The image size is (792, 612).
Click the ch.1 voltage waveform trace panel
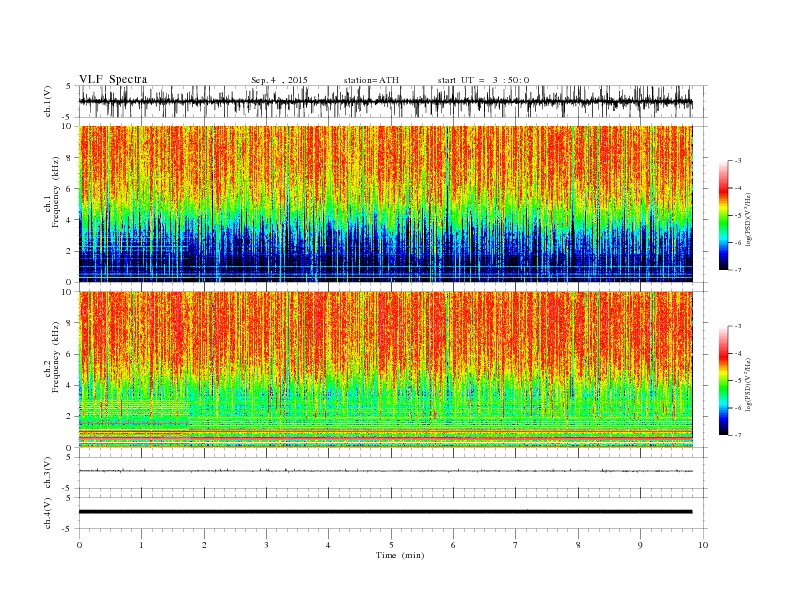[393, 101]
